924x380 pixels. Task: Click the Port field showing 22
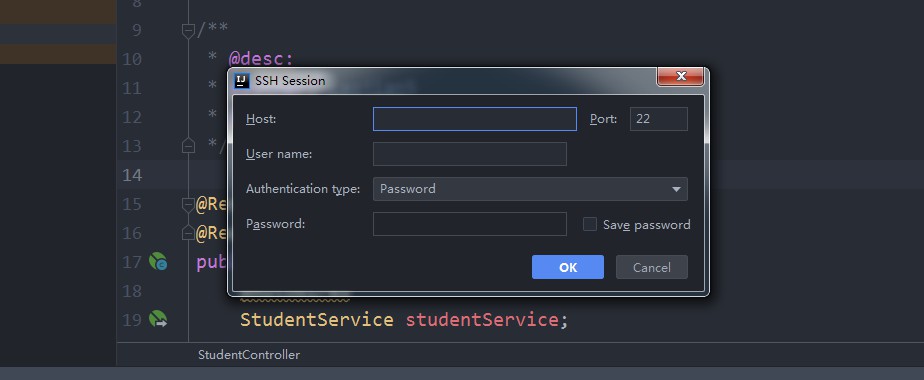tap(659, 119)
